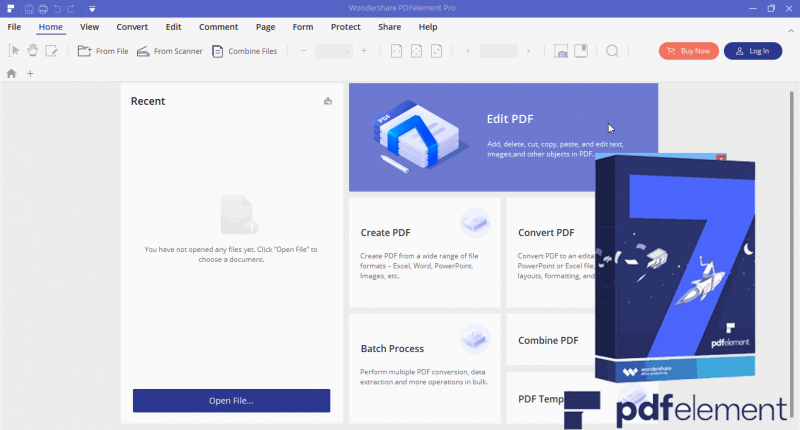Open the Comment tab

218,27
